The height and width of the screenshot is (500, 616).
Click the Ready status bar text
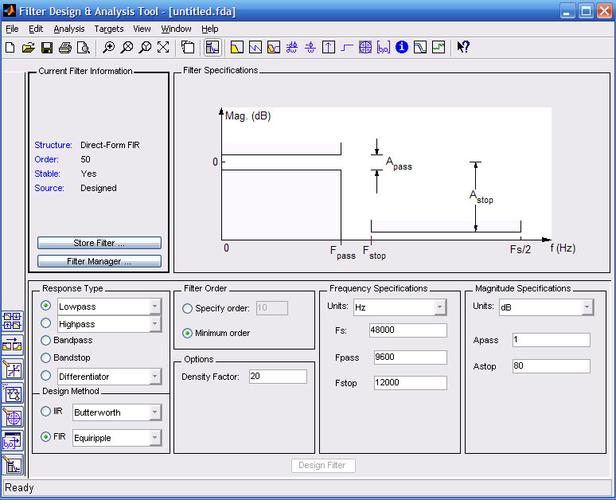[x=19, y=488]
